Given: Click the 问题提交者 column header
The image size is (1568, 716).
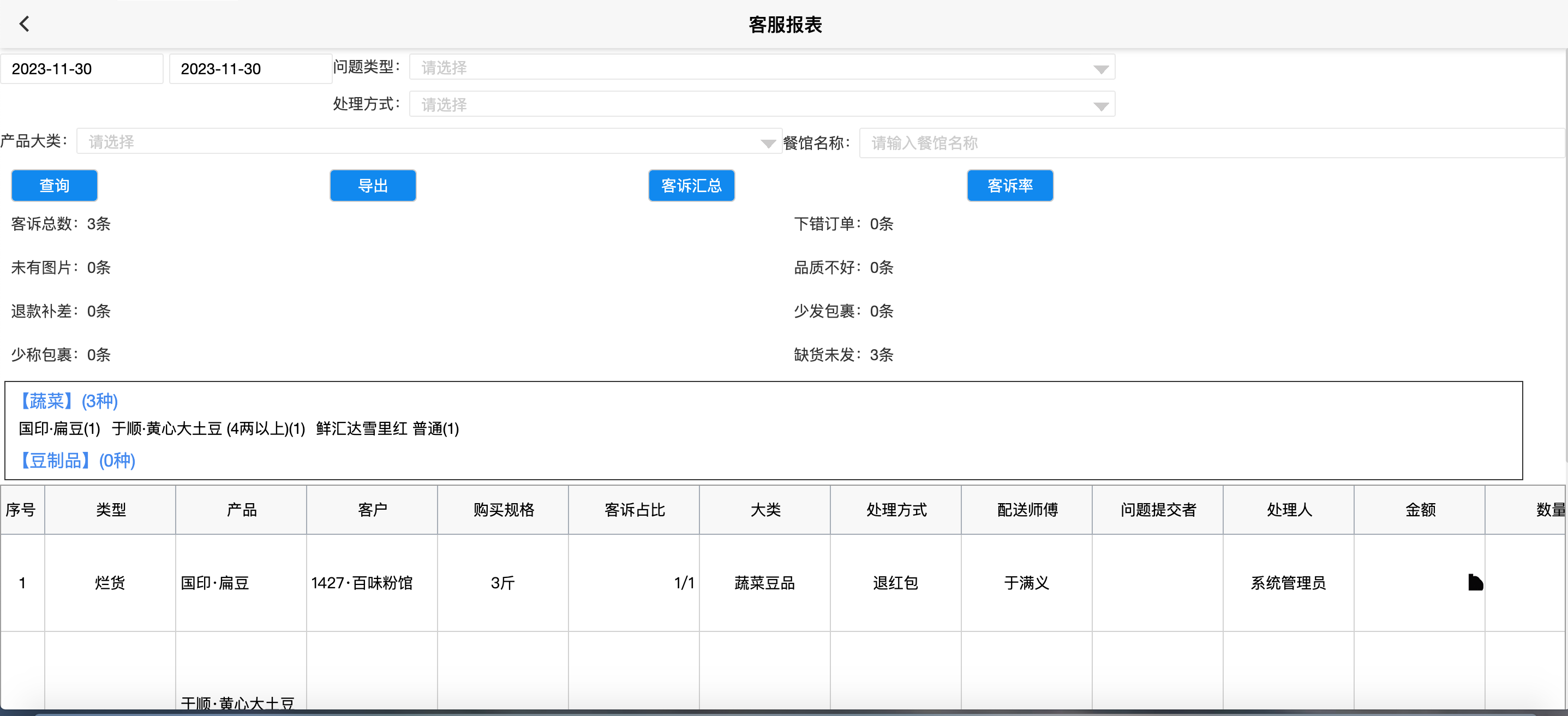Looking at the screenshot, I should 1157,510.
